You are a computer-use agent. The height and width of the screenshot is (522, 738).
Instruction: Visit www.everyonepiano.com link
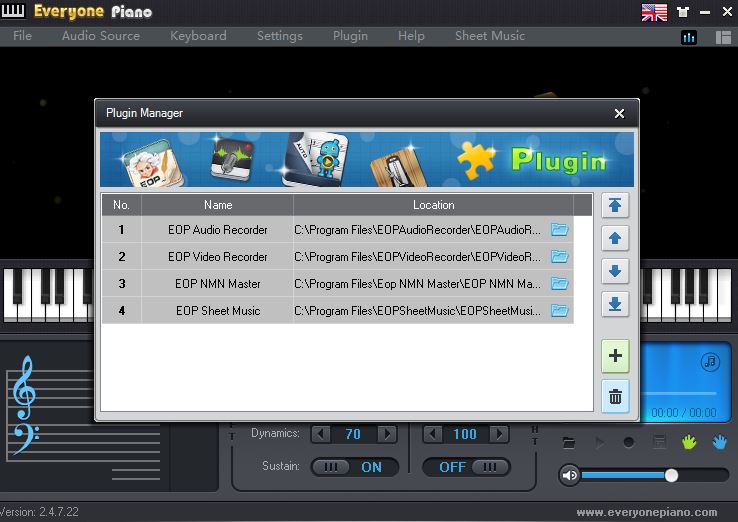click(x=647, y=512)
